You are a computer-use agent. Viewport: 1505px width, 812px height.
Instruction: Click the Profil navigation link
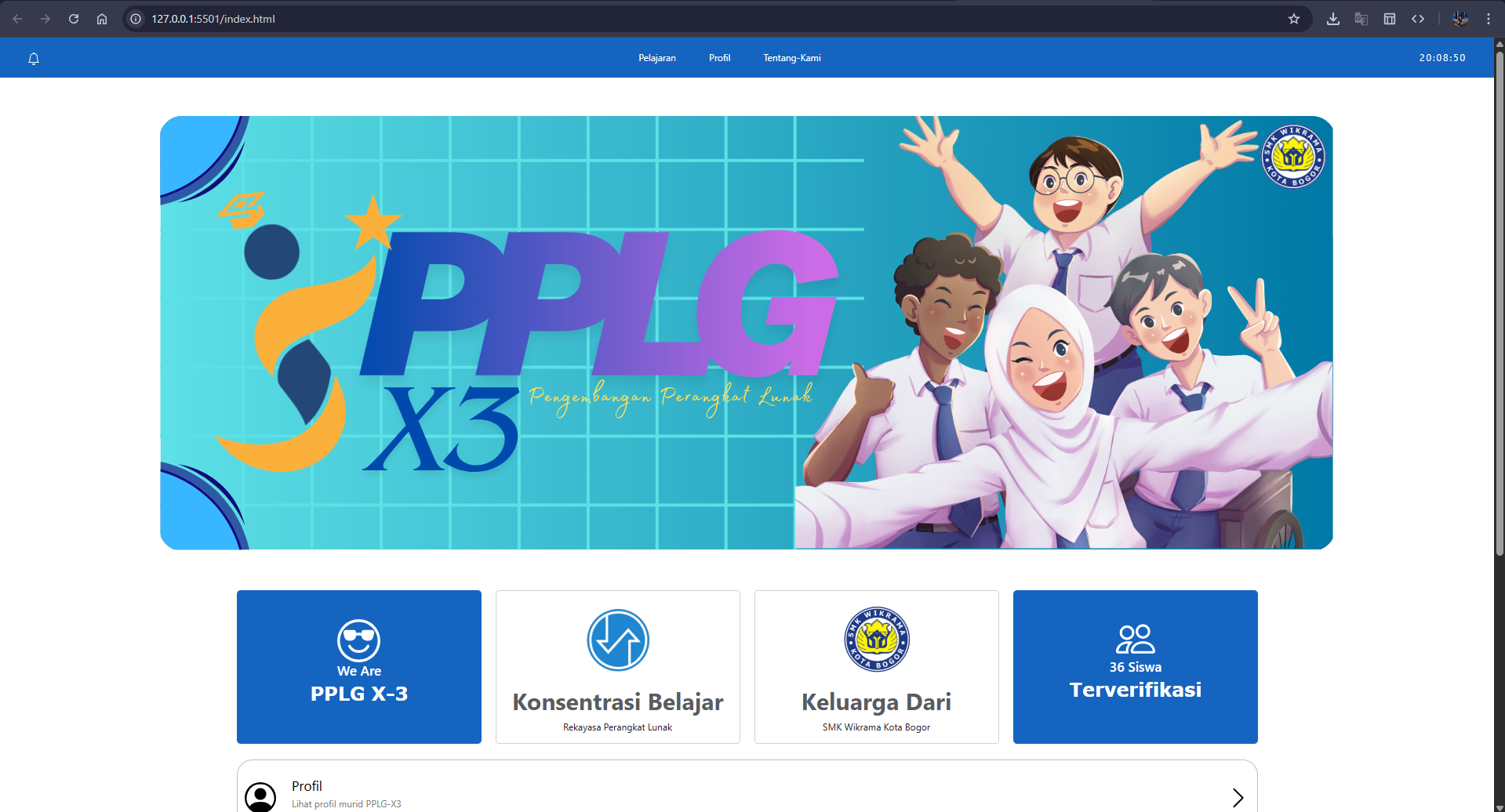click(718, 57)
